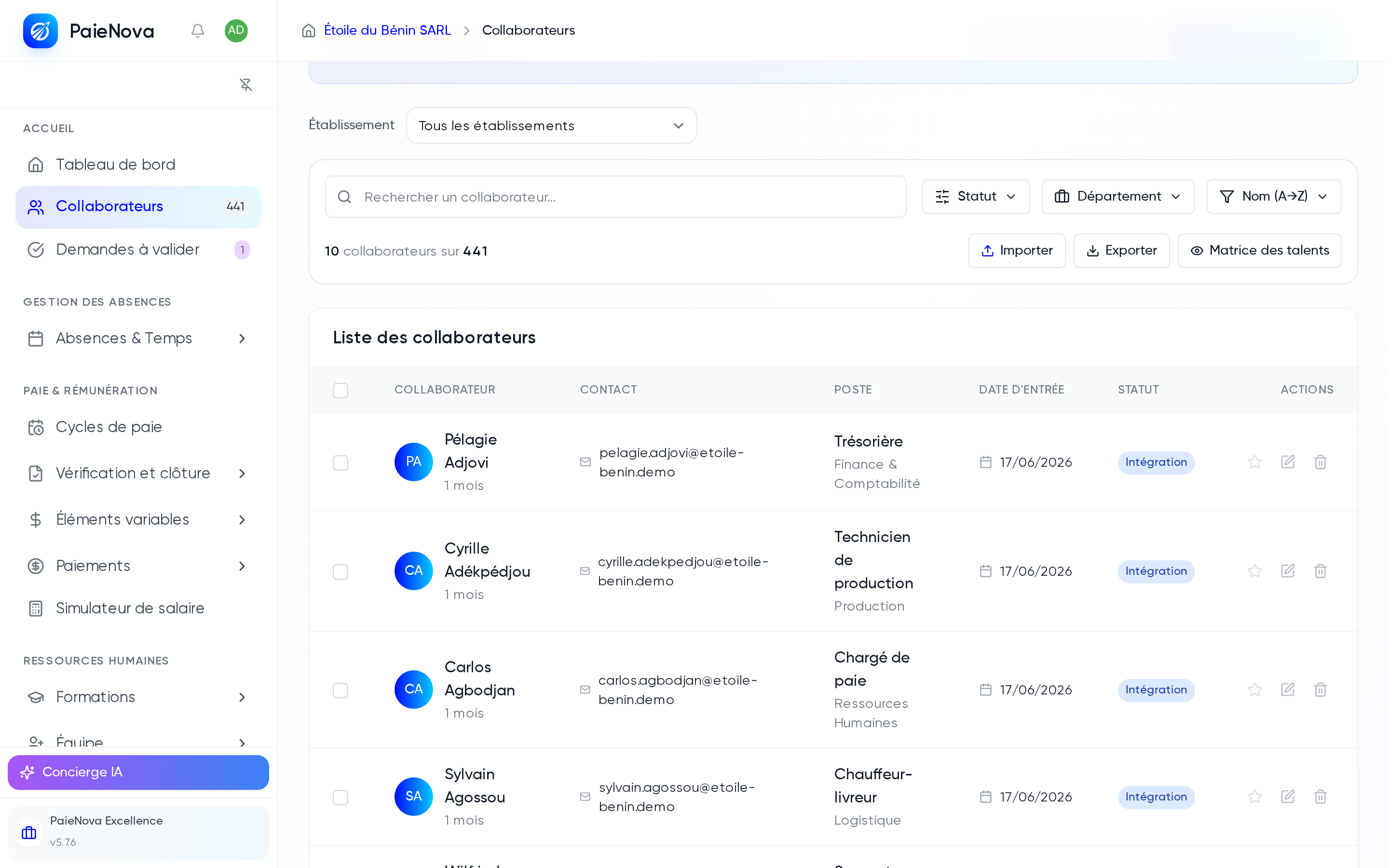The height and width of the screenshot is (868, 1389).
Task: Delete Sylvain Agossou via trash icon
Action: [x=1320, y=797]
